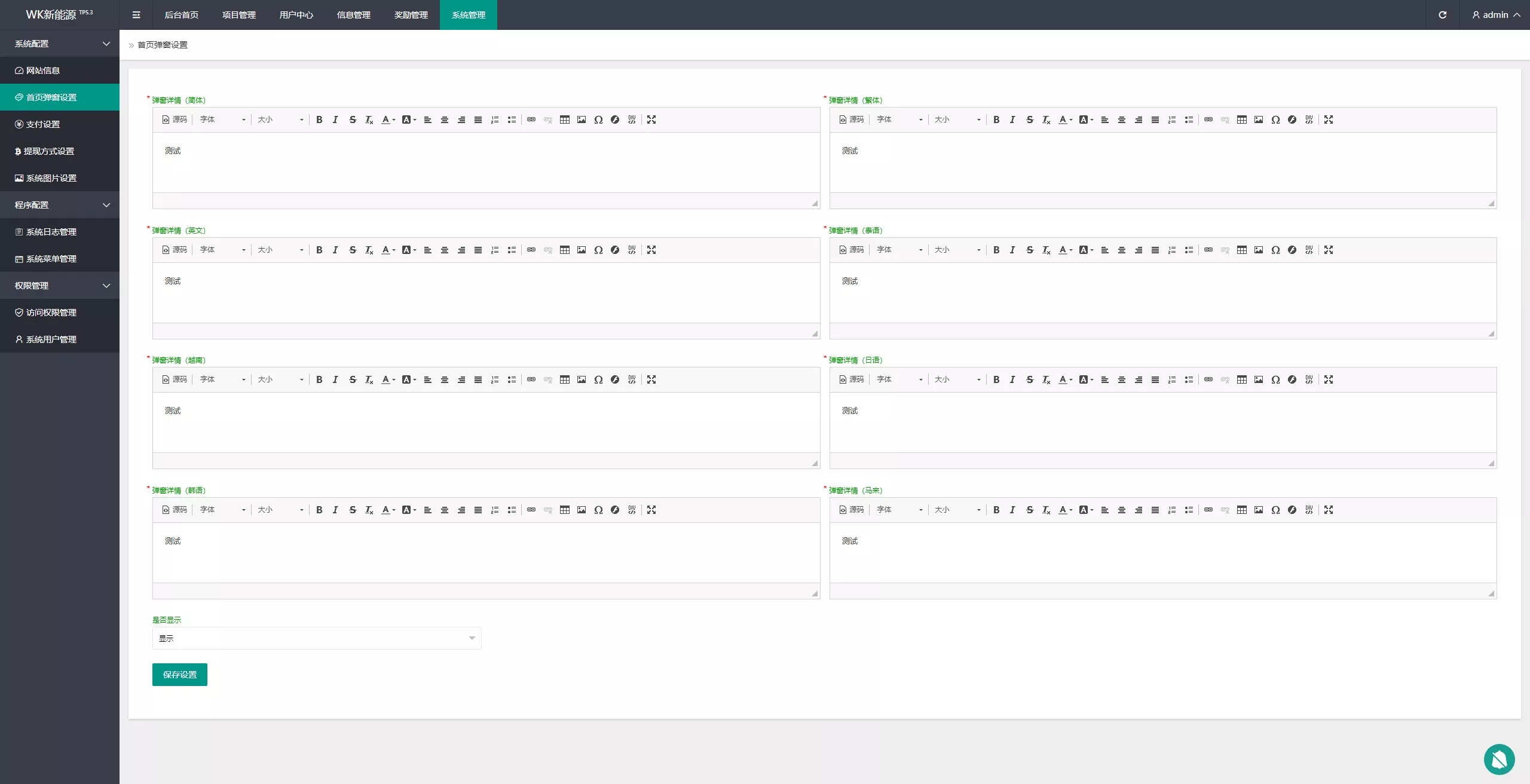Open the 是否显示 dropdown showing 显示

click(x=317, y=638)
